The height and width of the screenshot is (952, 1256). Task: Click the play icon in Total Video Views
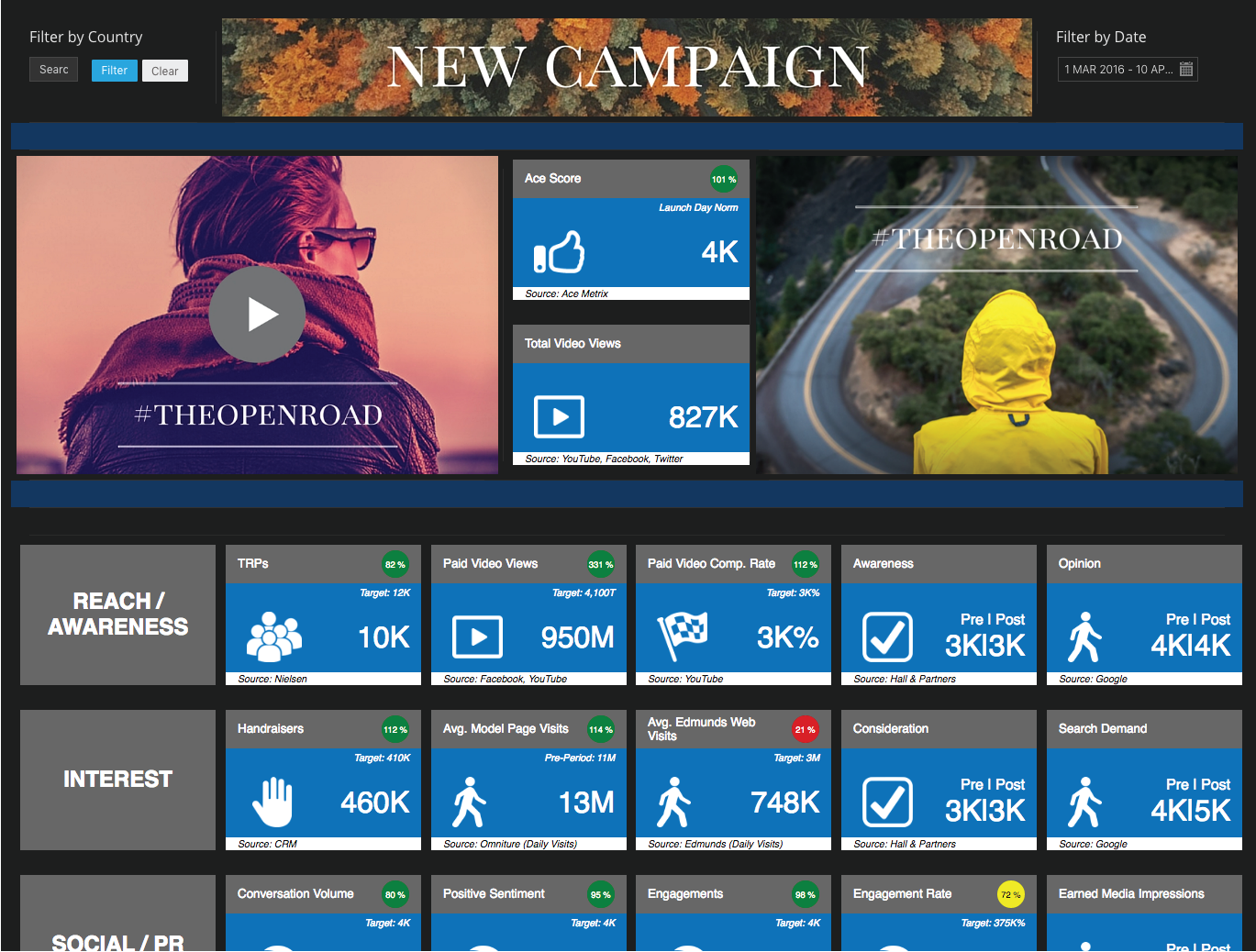click(x=559, y=417)
